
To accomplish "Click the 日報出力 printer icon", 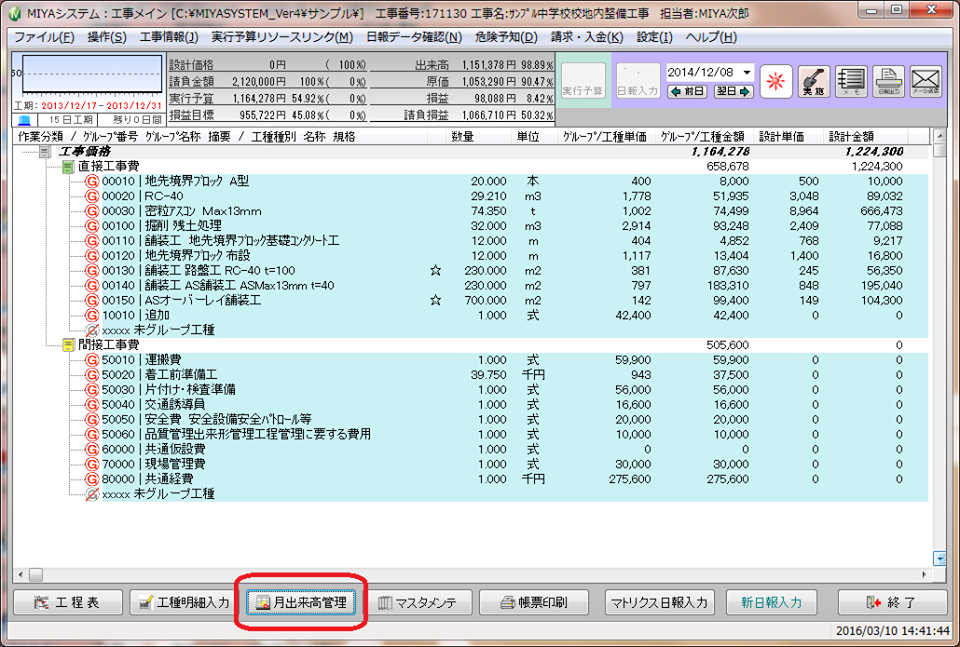I will coord(888,81).
